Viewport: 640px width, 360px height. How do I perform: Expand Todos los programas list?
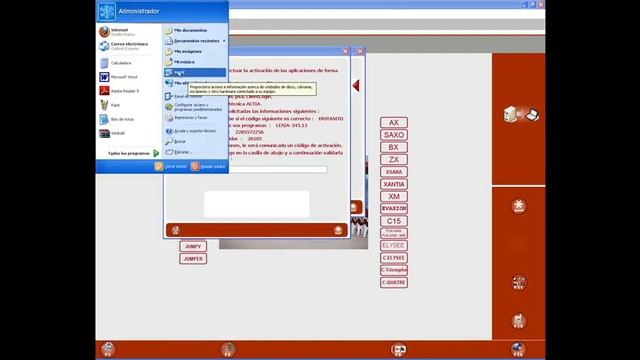coord(133,153)
